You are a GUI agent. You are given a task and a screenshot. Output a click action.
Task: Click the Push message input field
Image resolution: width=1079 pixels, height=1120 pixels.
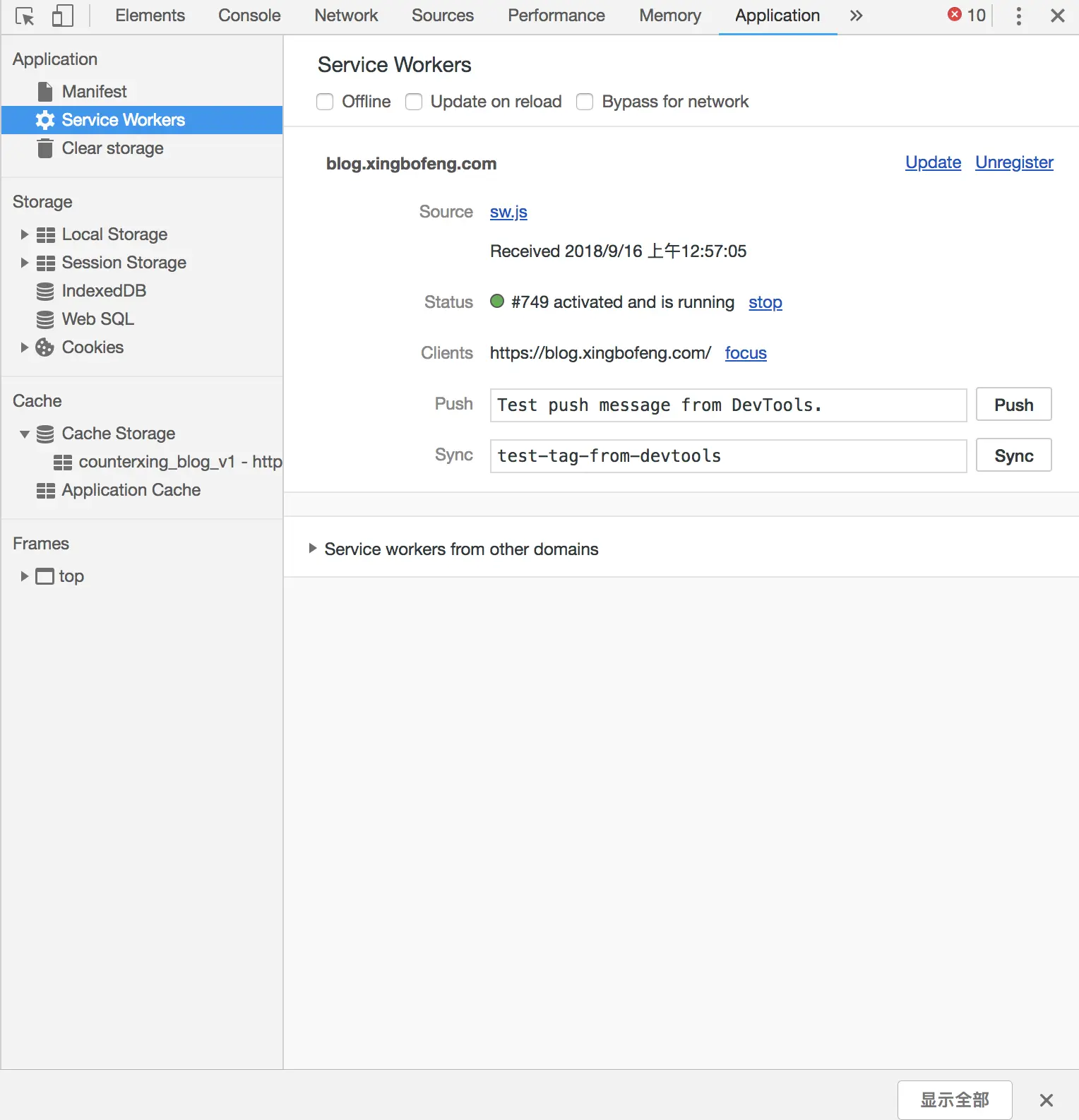(728, 405)
